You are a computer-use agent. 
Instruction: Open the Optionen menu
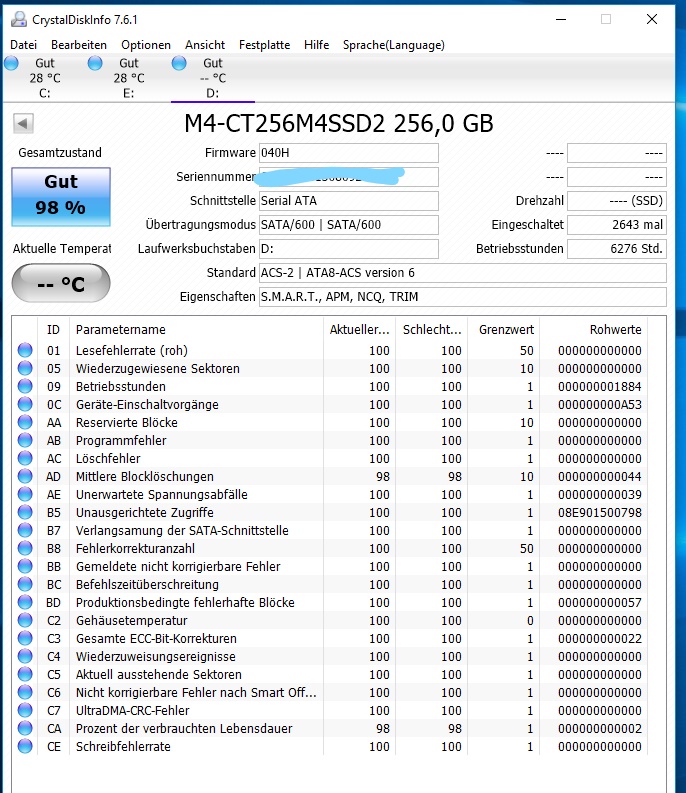click(146, 45)
